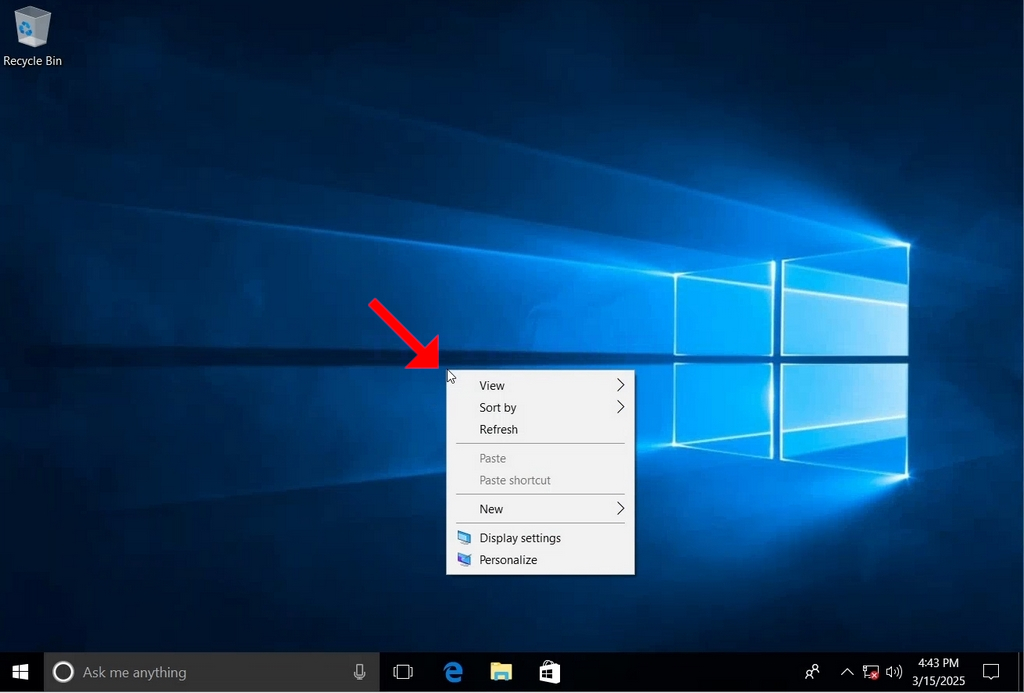Open Display settings from the context menu
Viewport: 1024px width, 693px height.
point(540,538)
